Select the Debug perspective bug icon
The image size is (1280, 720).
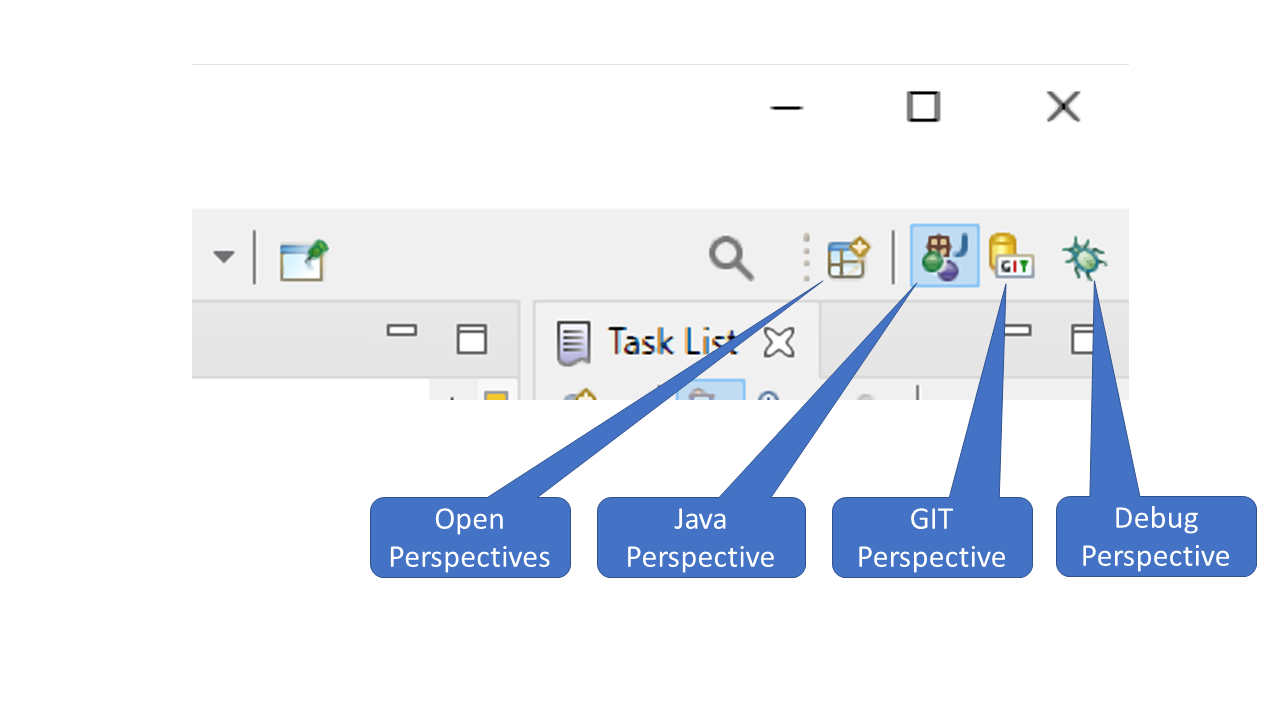[1084, 258]
